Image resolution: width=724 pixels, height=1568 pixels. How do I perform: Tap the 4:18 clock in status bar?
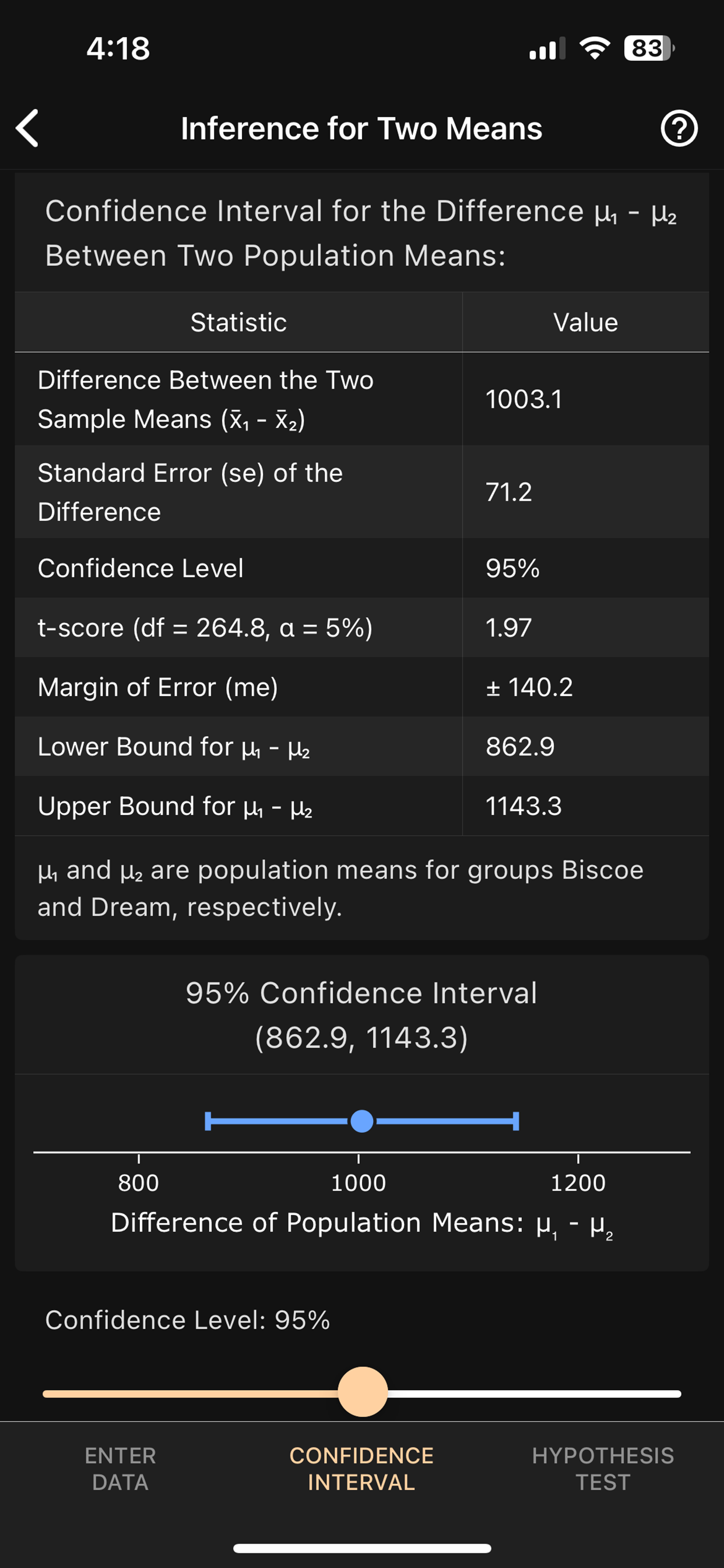pyautogui.click(x=118, y=48)
